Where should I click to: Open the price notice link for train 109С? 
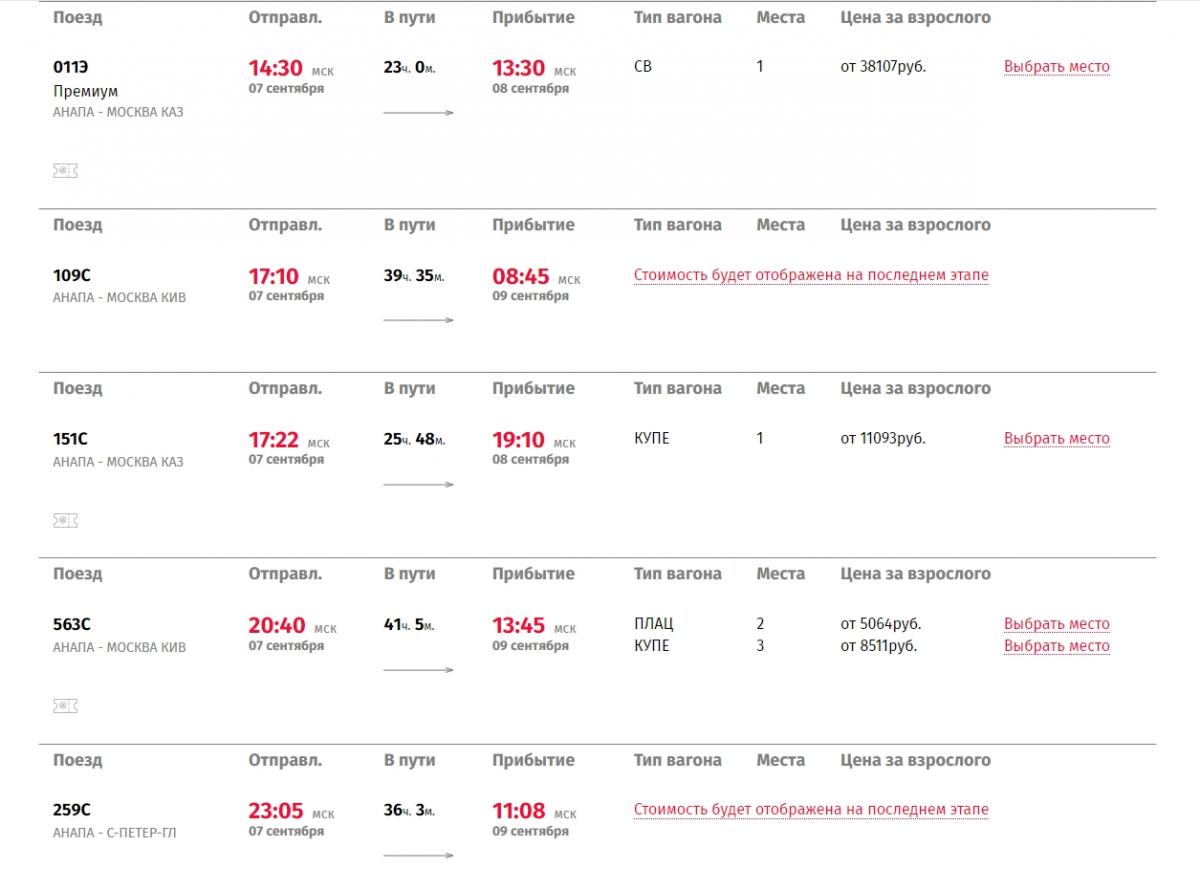811,275
